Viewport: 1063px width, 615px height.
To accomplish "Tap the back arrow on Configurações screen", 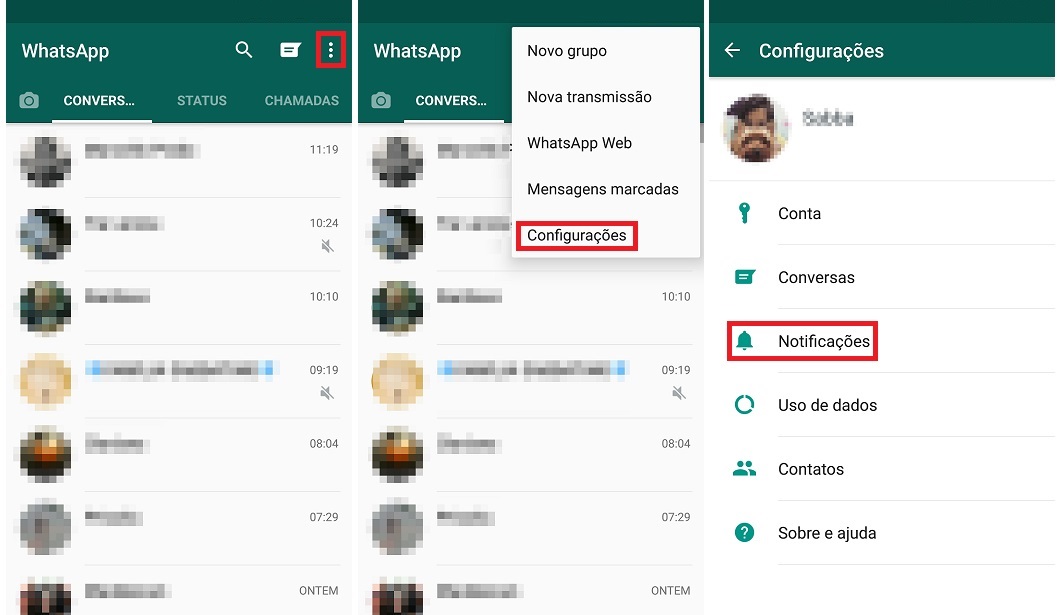I will 731,51.
